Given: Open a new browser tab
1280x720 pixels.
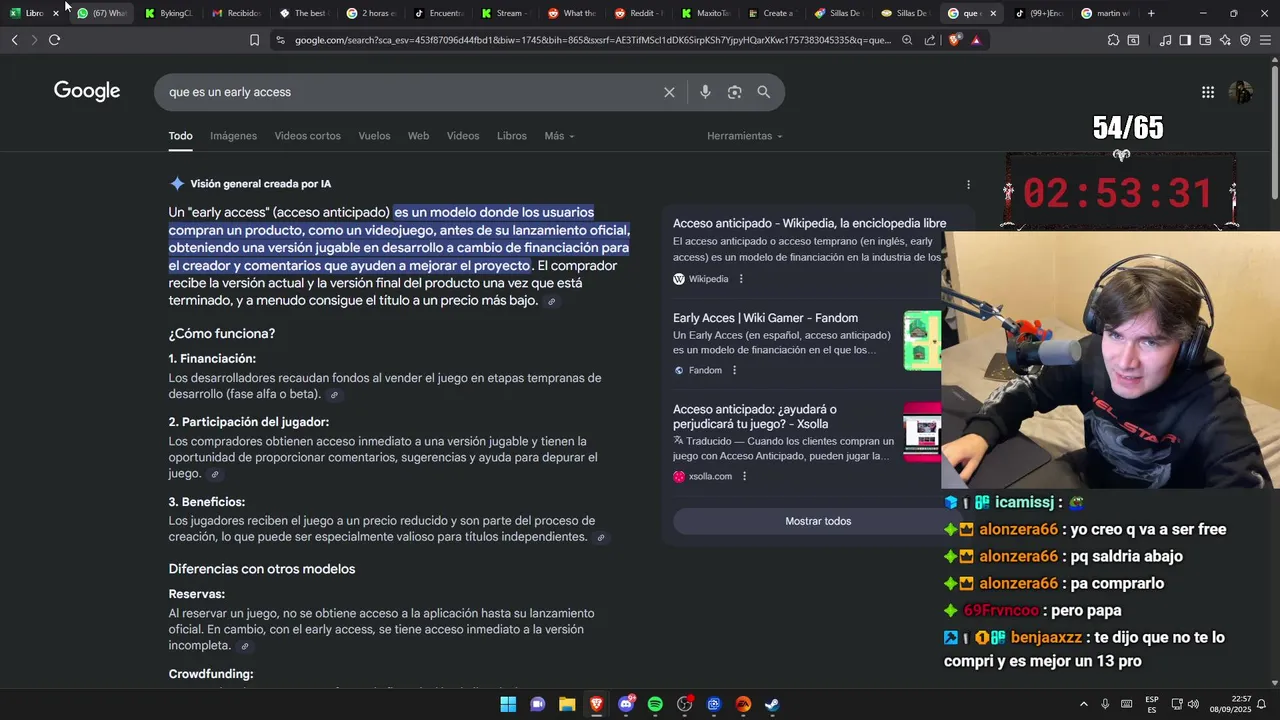Looking at the screenshot, I should (x=1151, y=13).
